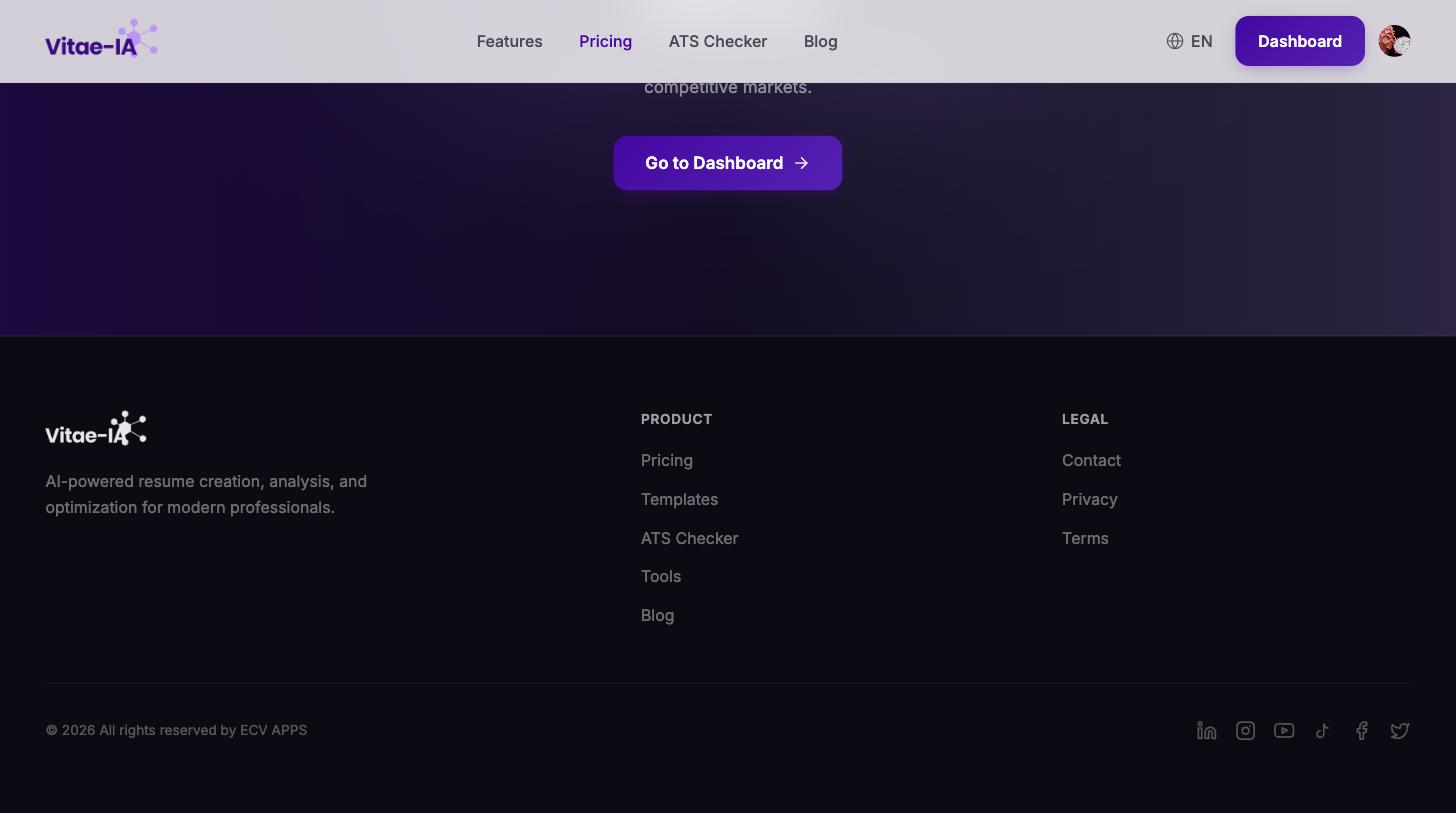Select Pricing in the top navigation bar
The width and height of the screenshot is (1456, 813).
click(x=605, y=41)
